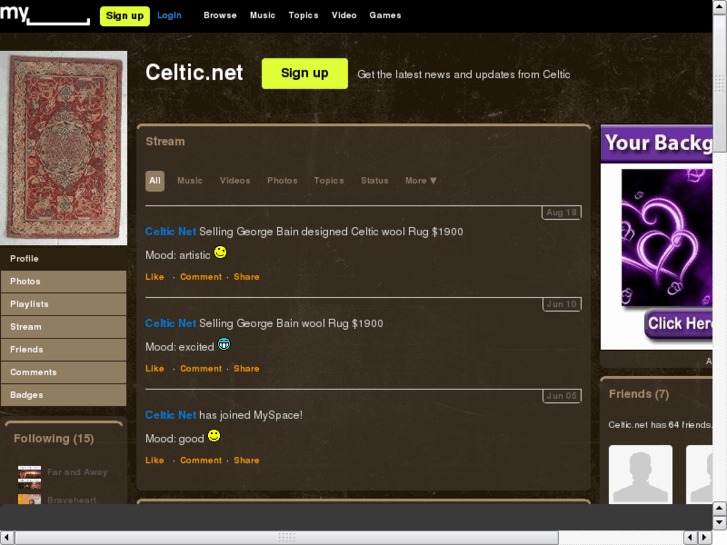The image size is (727, 545).
Task: Open the Stream sidebar item
Action: (x=64, y=327)
